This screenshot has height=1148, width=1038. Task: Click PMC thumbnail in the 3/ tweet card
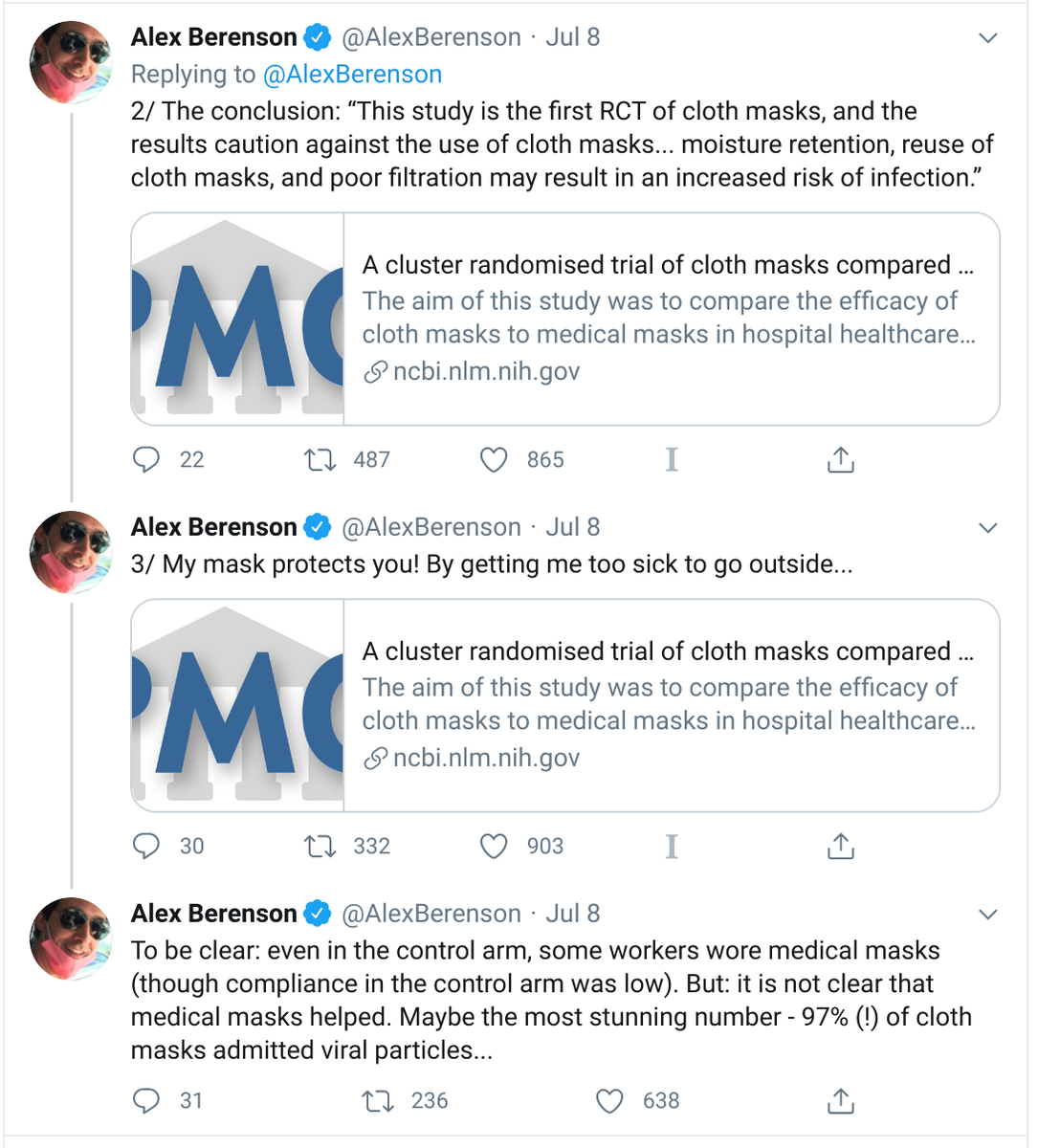[x=237, y=706]
